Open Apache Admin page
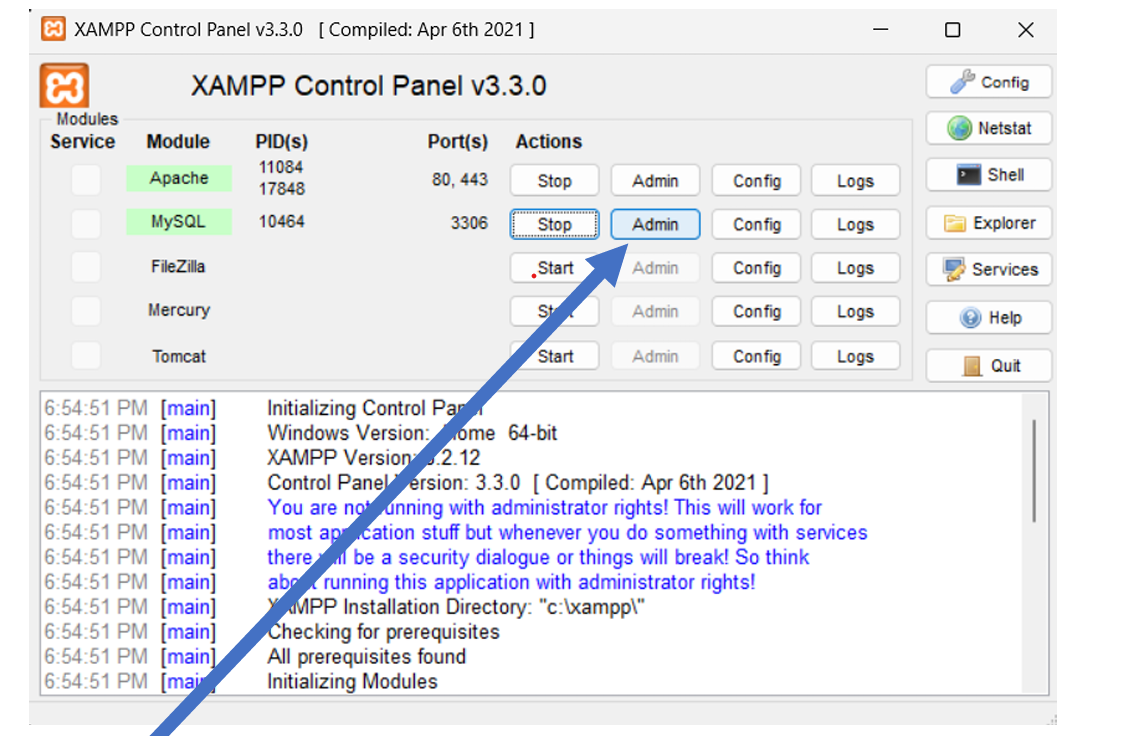 click(655, 181)
